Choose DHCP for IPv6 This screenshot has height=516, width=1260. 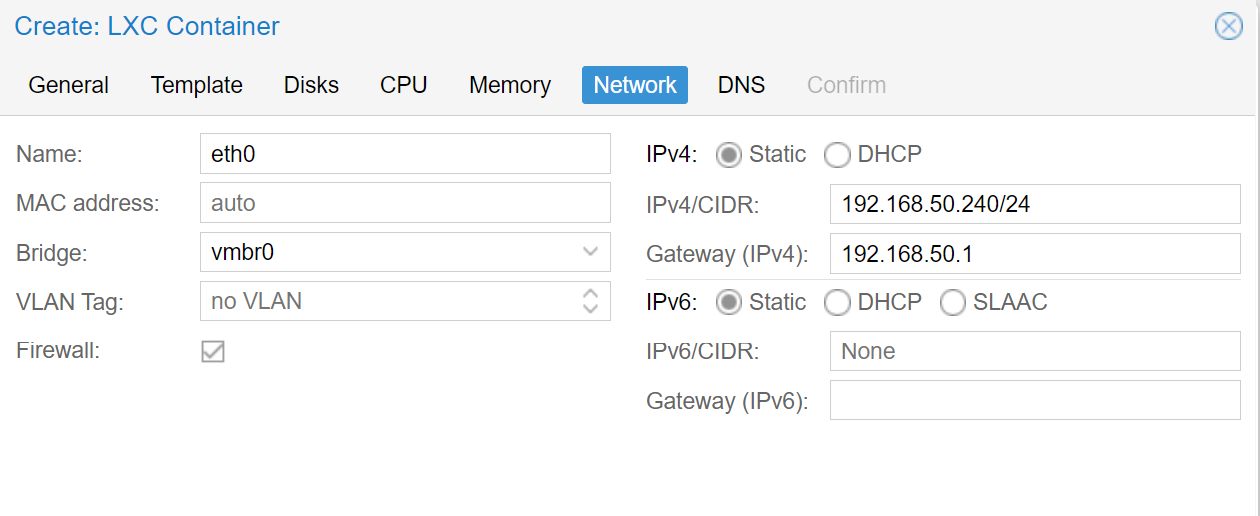pos(838,302)
